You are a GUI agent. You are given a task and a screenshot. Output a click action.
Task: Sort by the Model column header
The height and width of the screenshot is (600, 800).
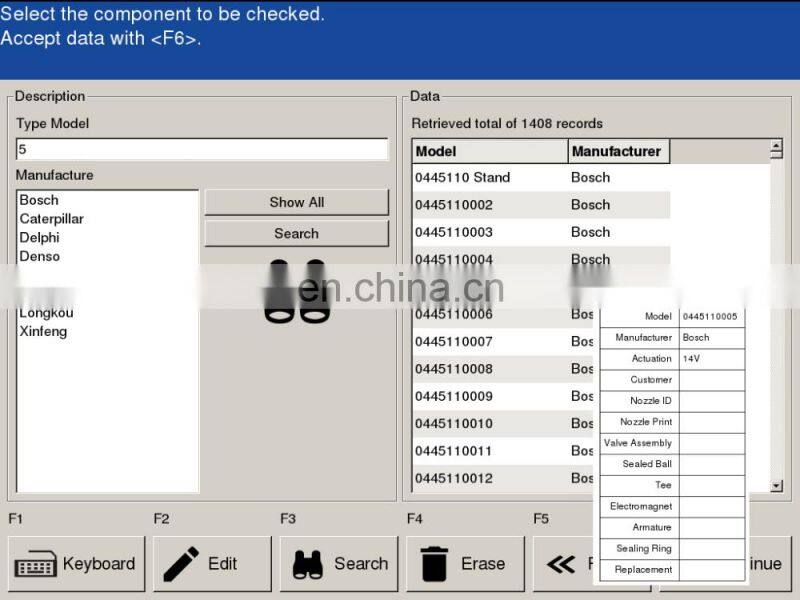(x=489, y=152)
